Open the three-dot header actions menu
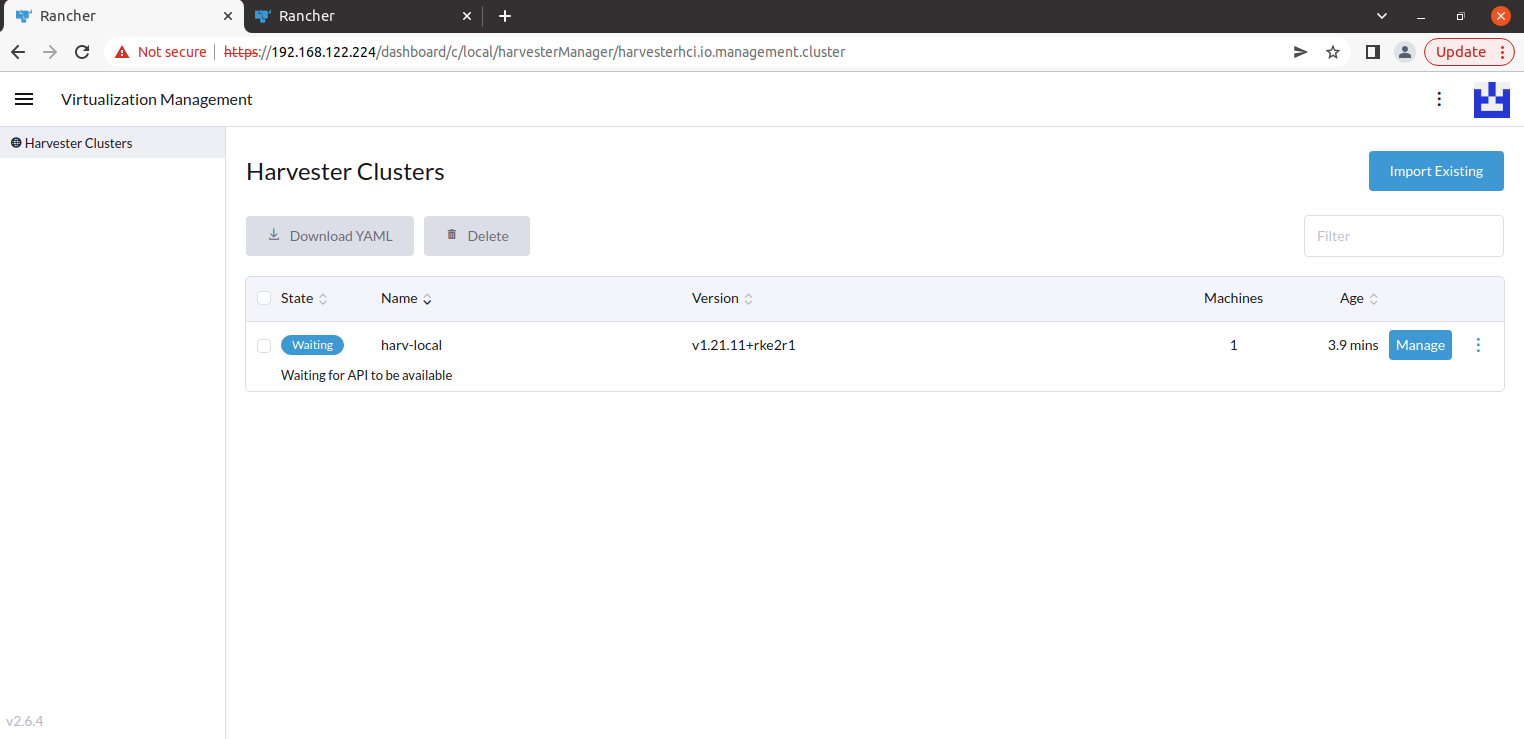The height and width of the screenshot is (739, 1524). point(1439,99)
